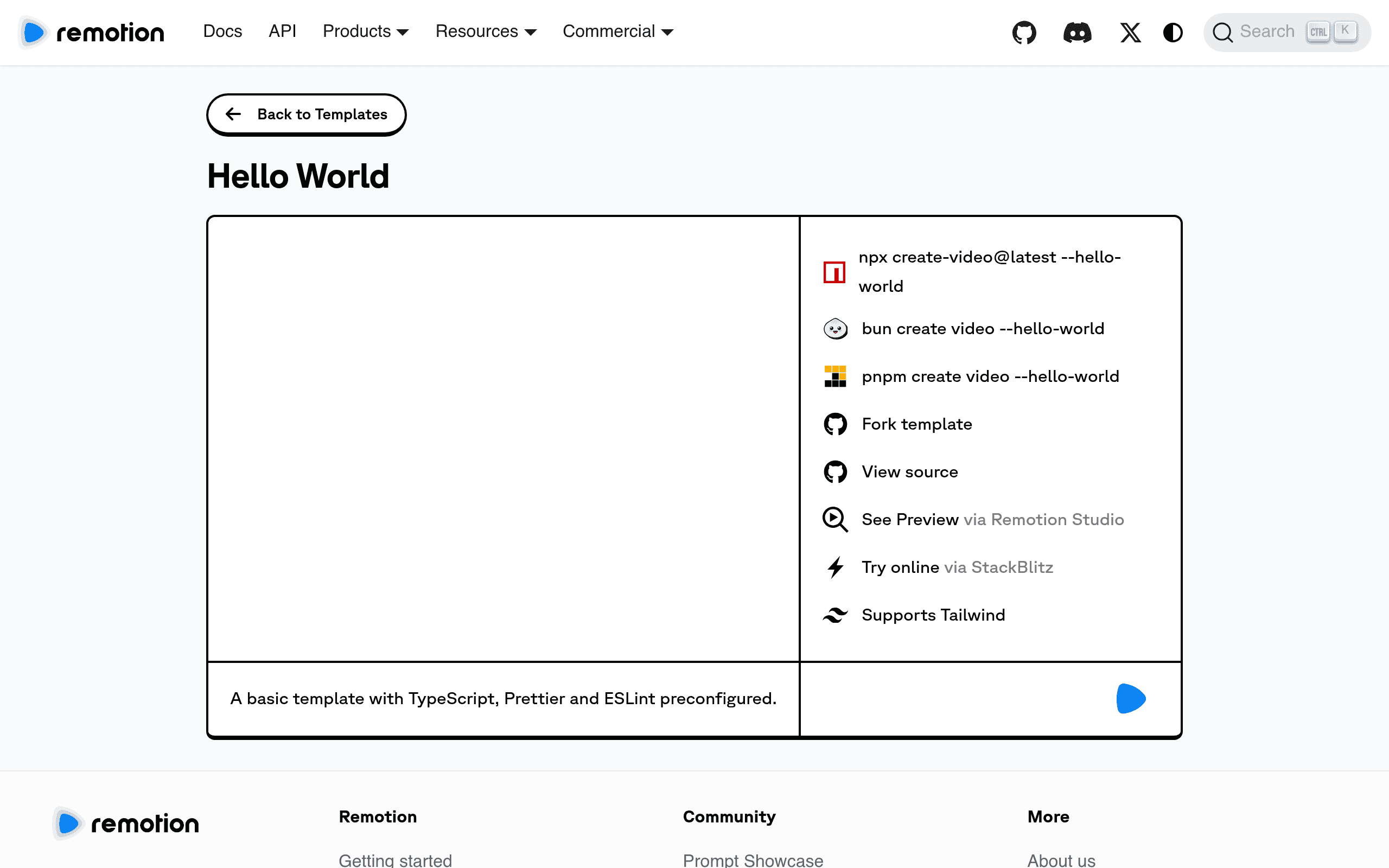Click the pnpm icon next to pnpm command
Viewport: 1389px width, 868px height.
(835, 376)
